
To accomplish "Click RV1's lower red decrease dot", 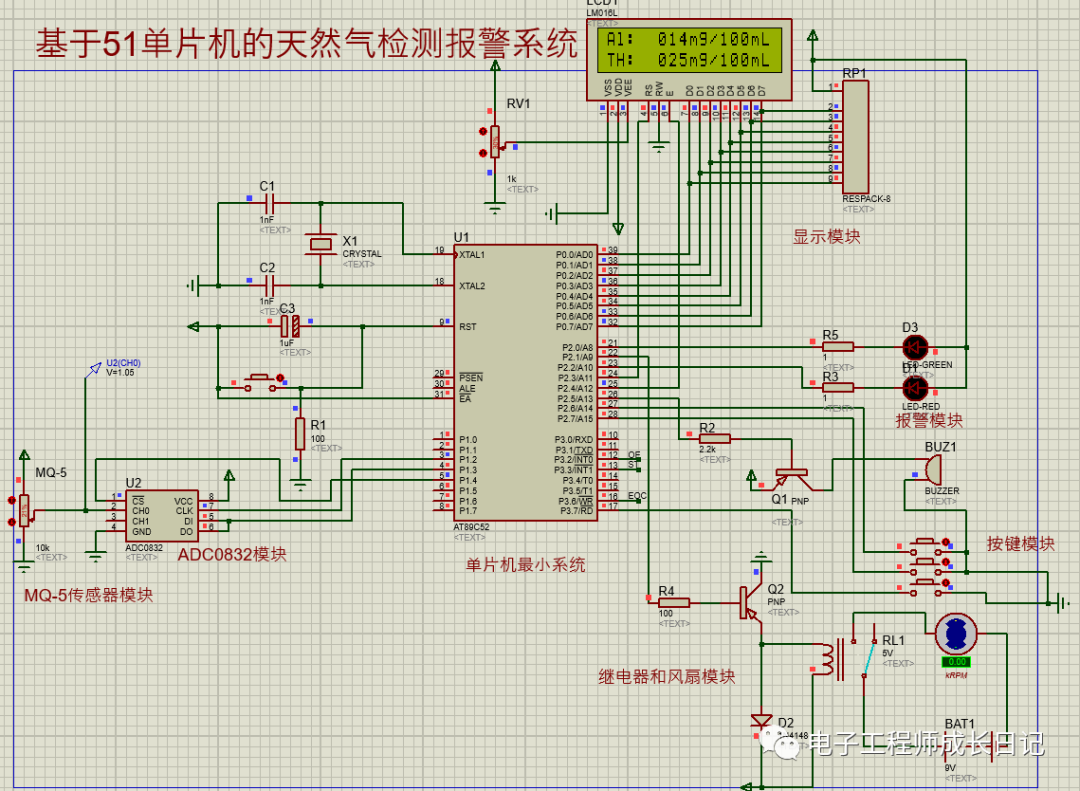I will pos(484,153).
